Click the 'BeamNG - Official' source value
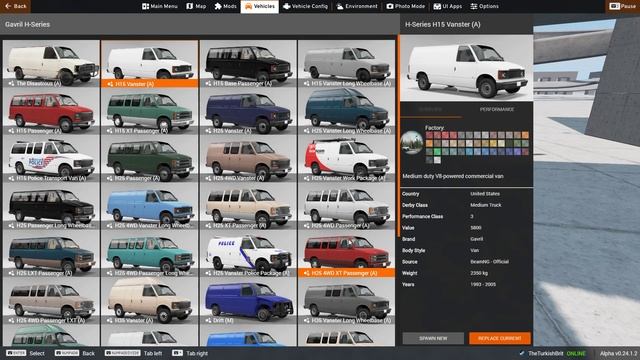 pos(489,262)
